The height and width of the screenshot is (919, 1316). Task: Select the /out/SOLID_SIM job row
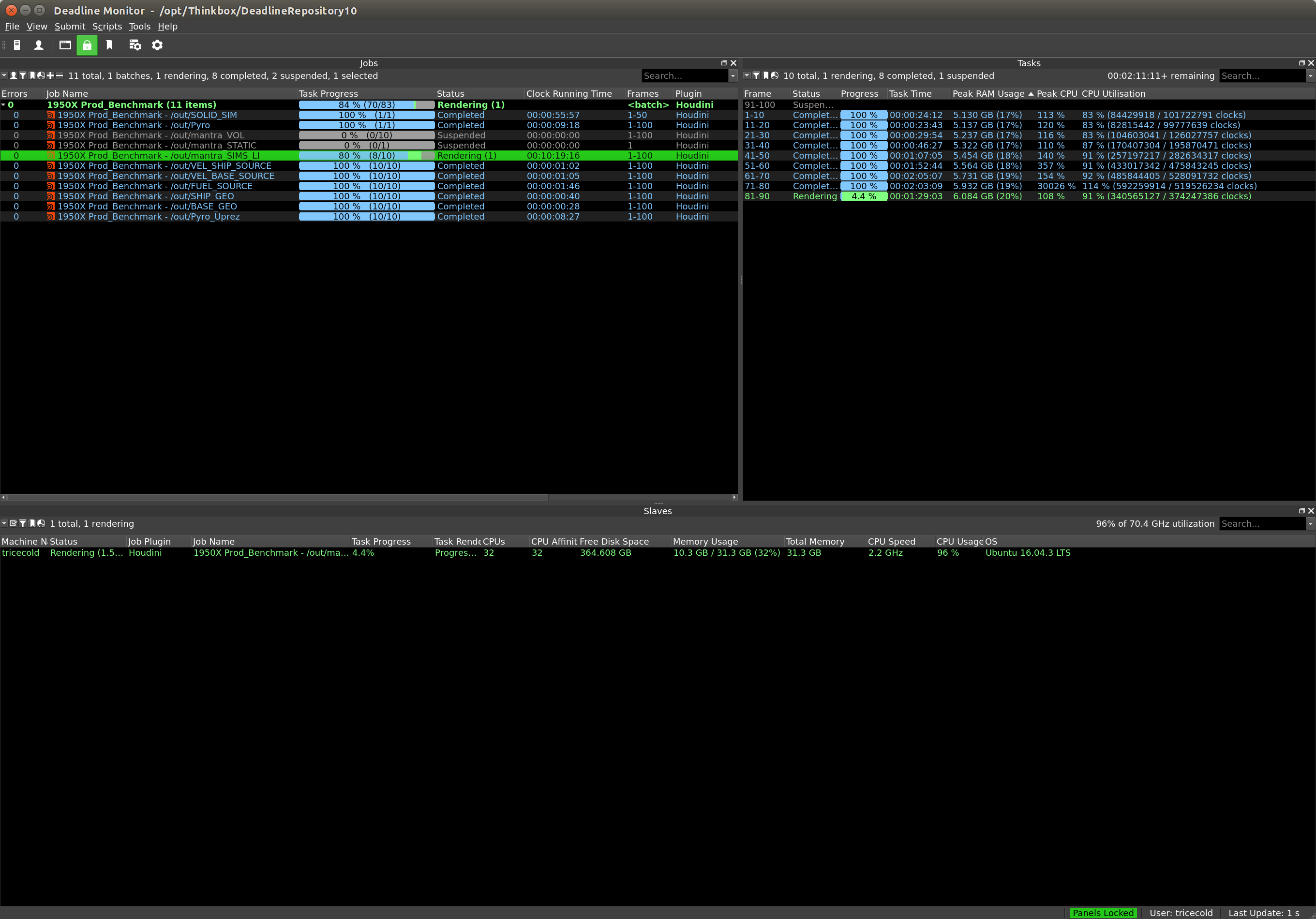click(x=369, y=115)
